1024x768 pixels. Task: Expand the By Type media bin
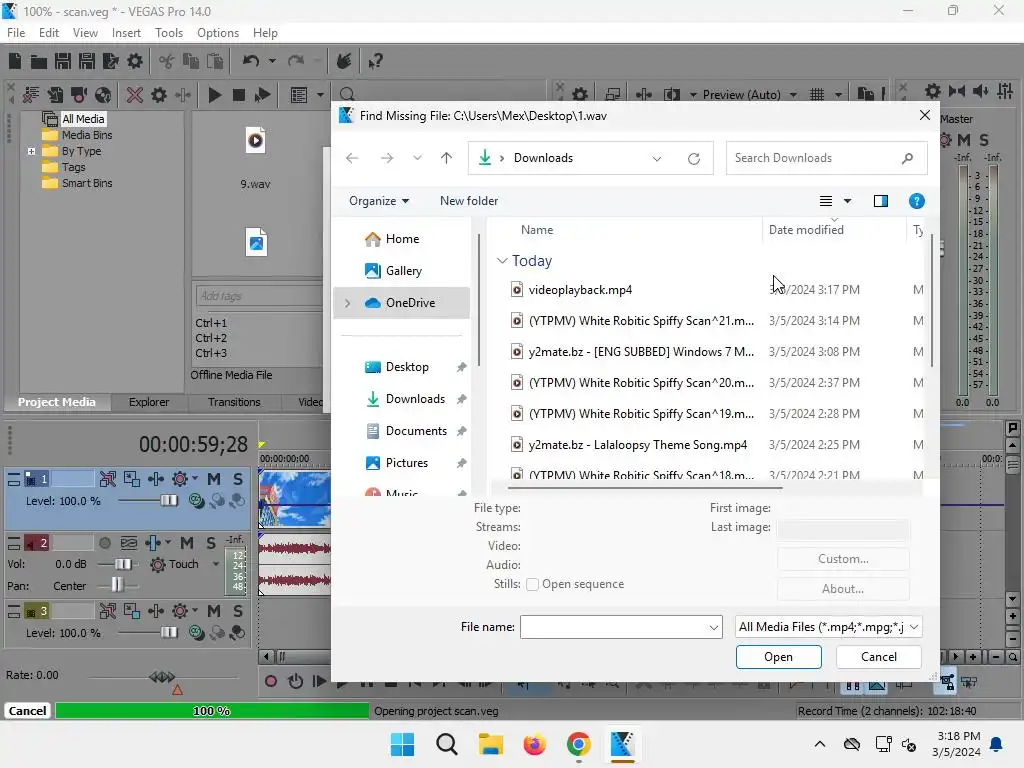click(31, 152)
